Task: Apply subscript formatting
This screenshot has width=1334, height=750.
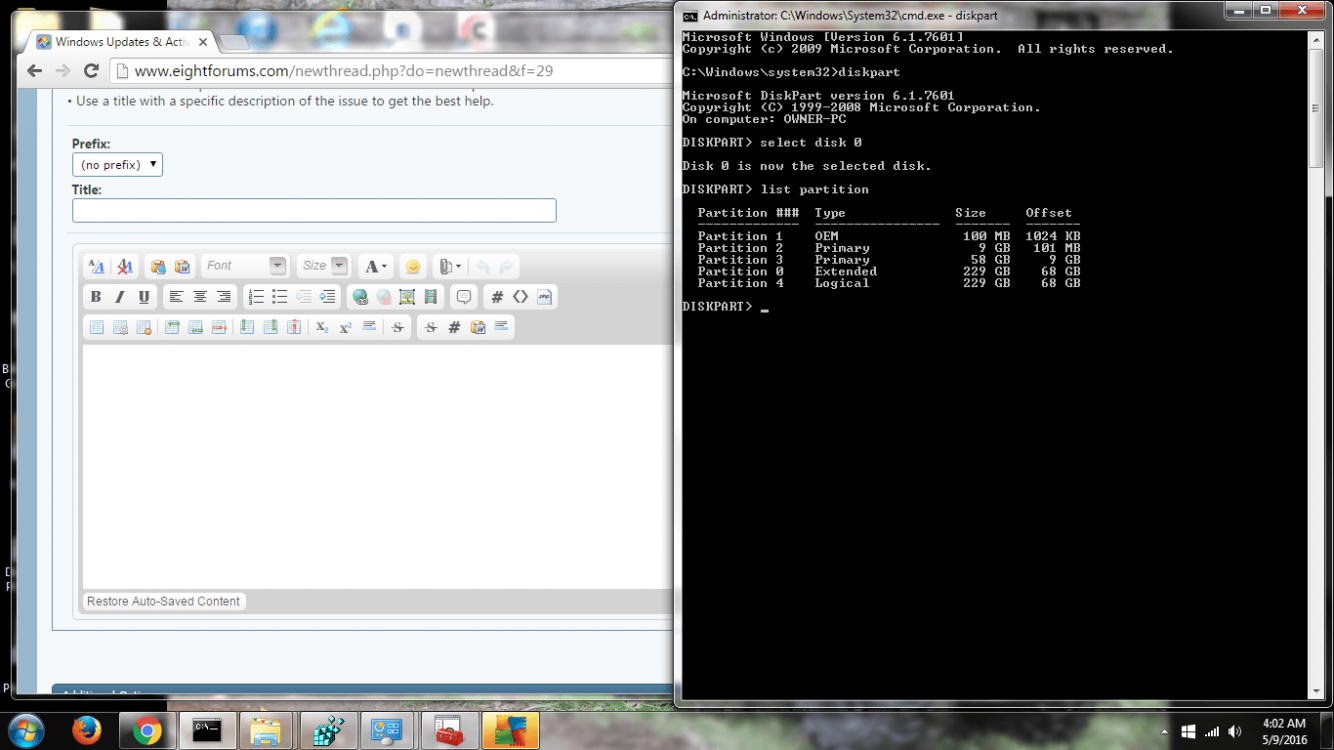Action: coord(322,327)
